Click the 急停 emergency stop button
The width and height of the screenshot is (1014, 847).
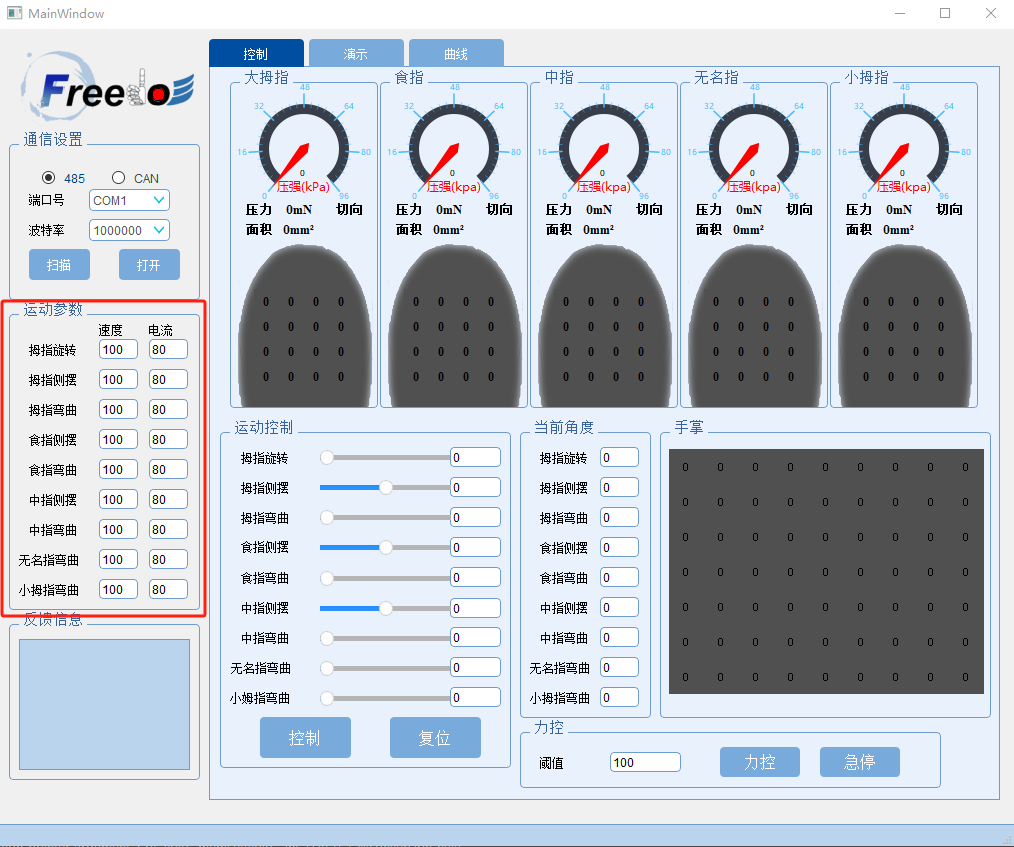pyautogui.click(x=859, y=762)
